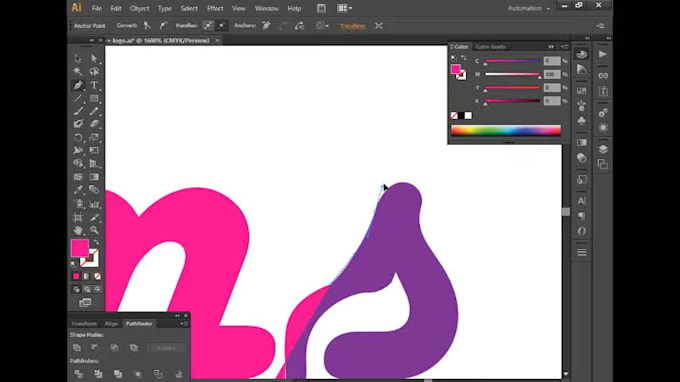The width and height of the screenshot is (680, 382).
Task: Activate the Hand tool
Action: coord(78,230)
